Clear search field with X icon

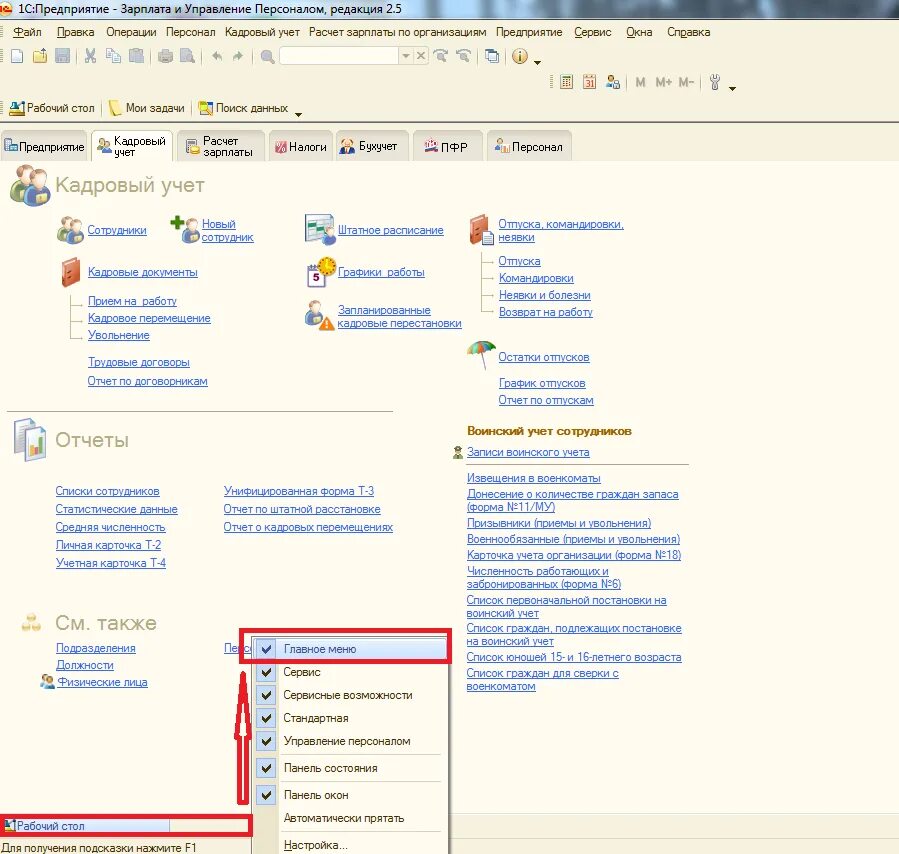[x=421, y=56]
